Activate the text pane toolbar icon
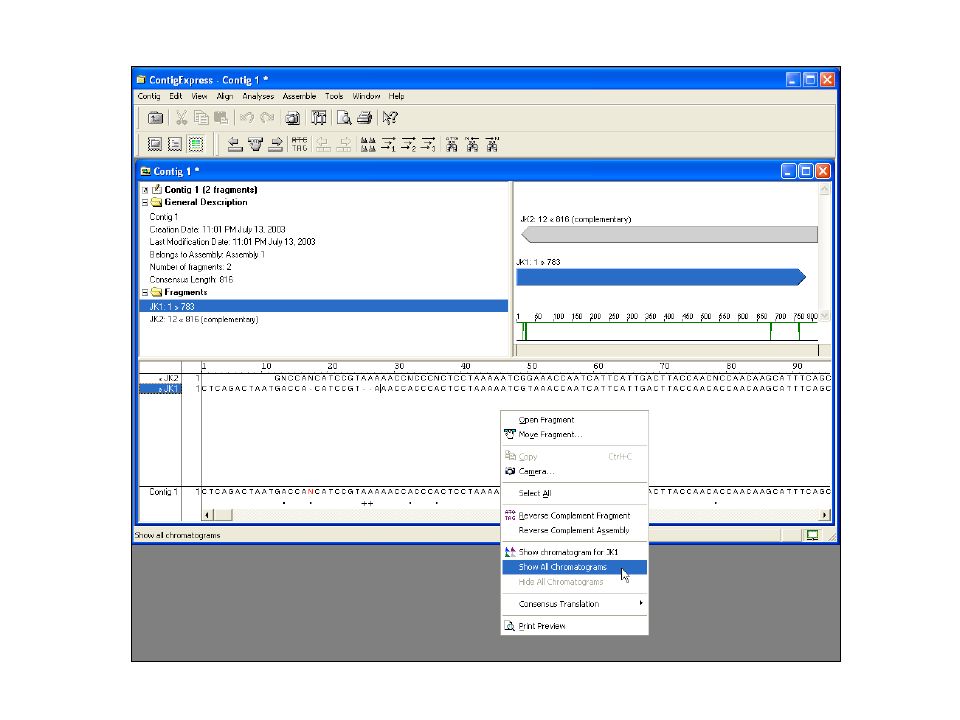The height and width of the screenshot is (720, 960). [155, 144]
